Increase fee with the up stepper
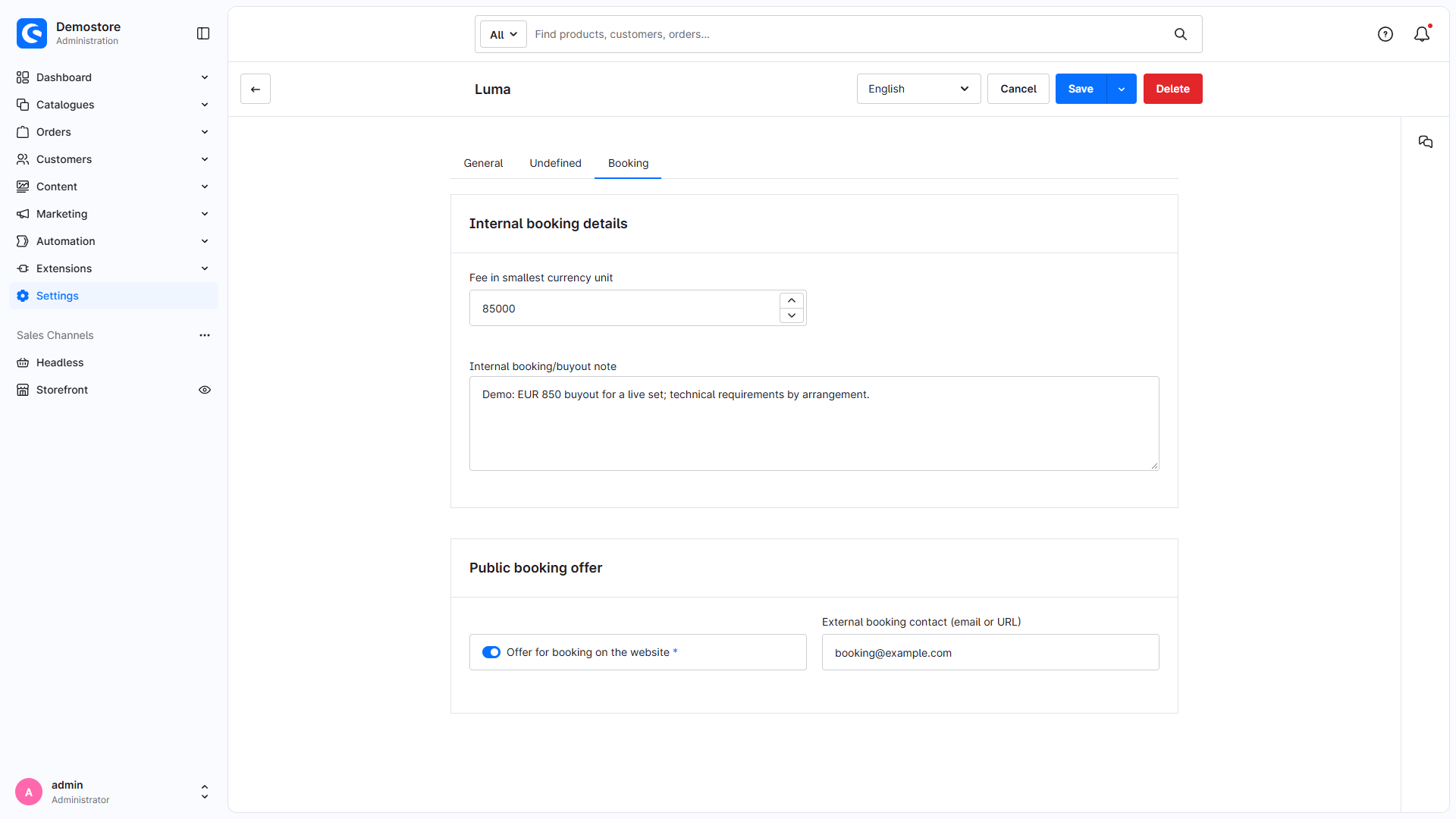 click(792, 300)
